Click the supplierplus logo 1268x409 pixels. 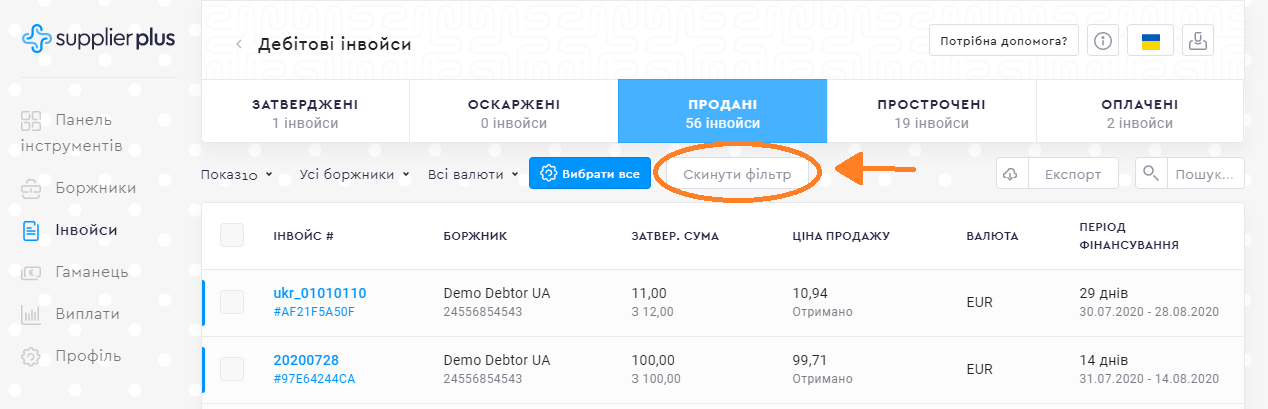98,39
